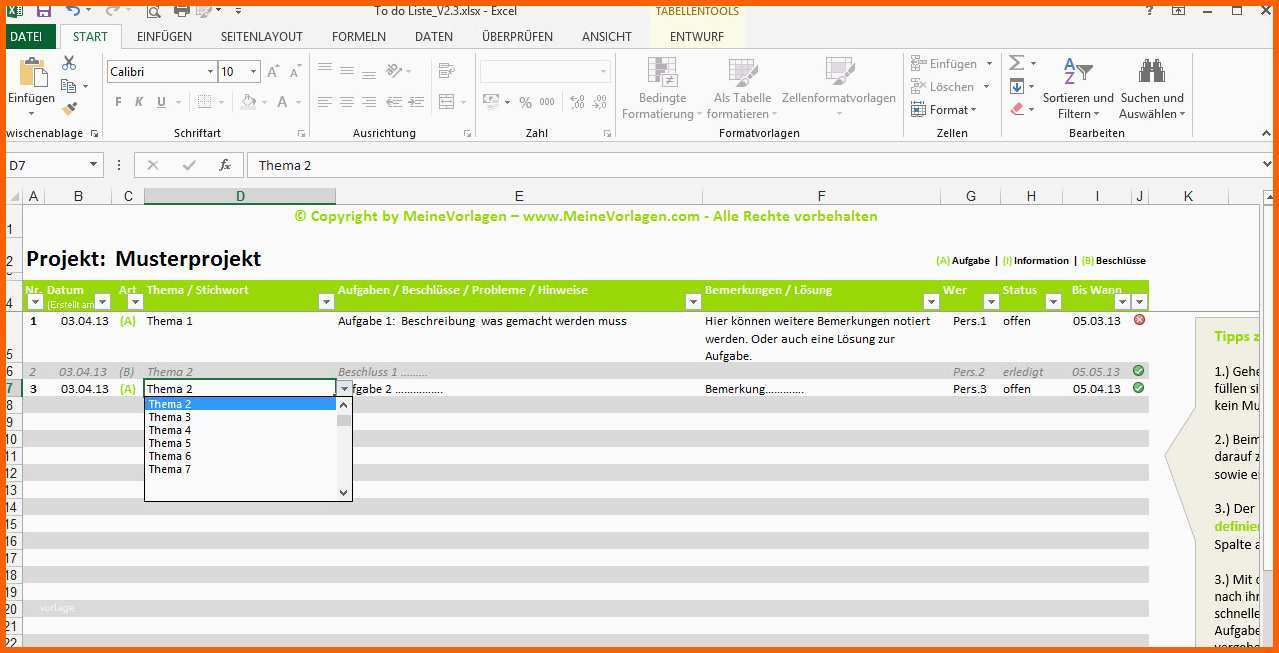Redo via the quick-access toolbar arrow
This screenshot has width=1279, height=653.
pos(112,11)
